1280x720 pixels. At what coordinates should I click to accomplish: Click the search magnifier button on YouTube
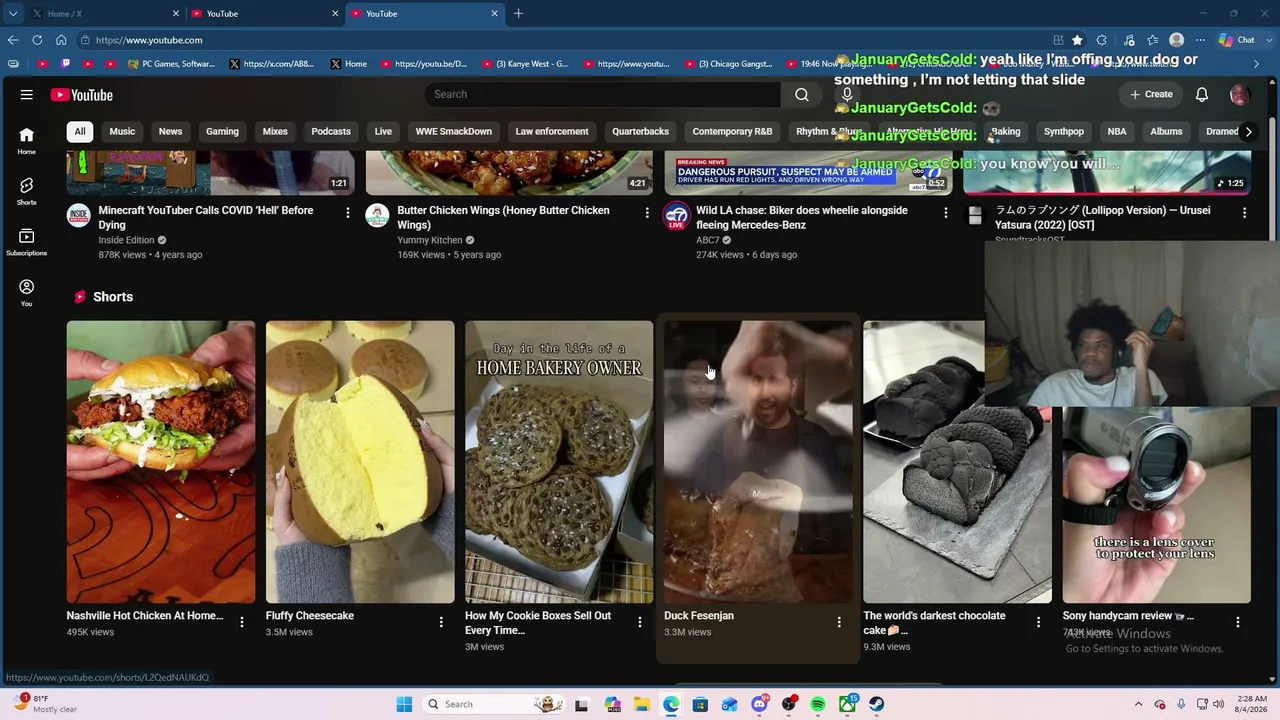pos(802,94)
